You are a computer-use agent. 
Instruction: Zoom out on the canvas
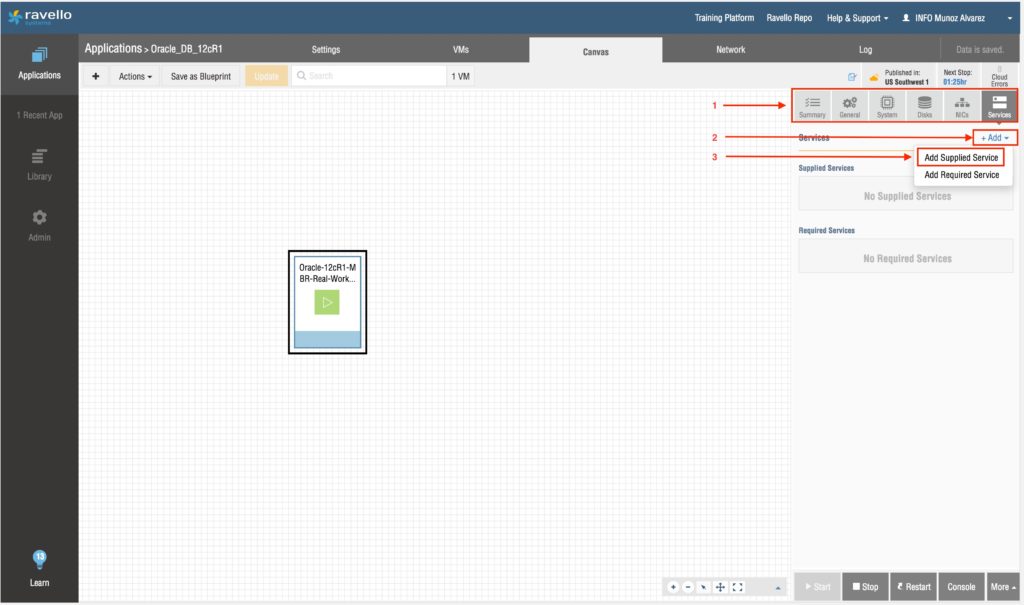coord(688,587)
